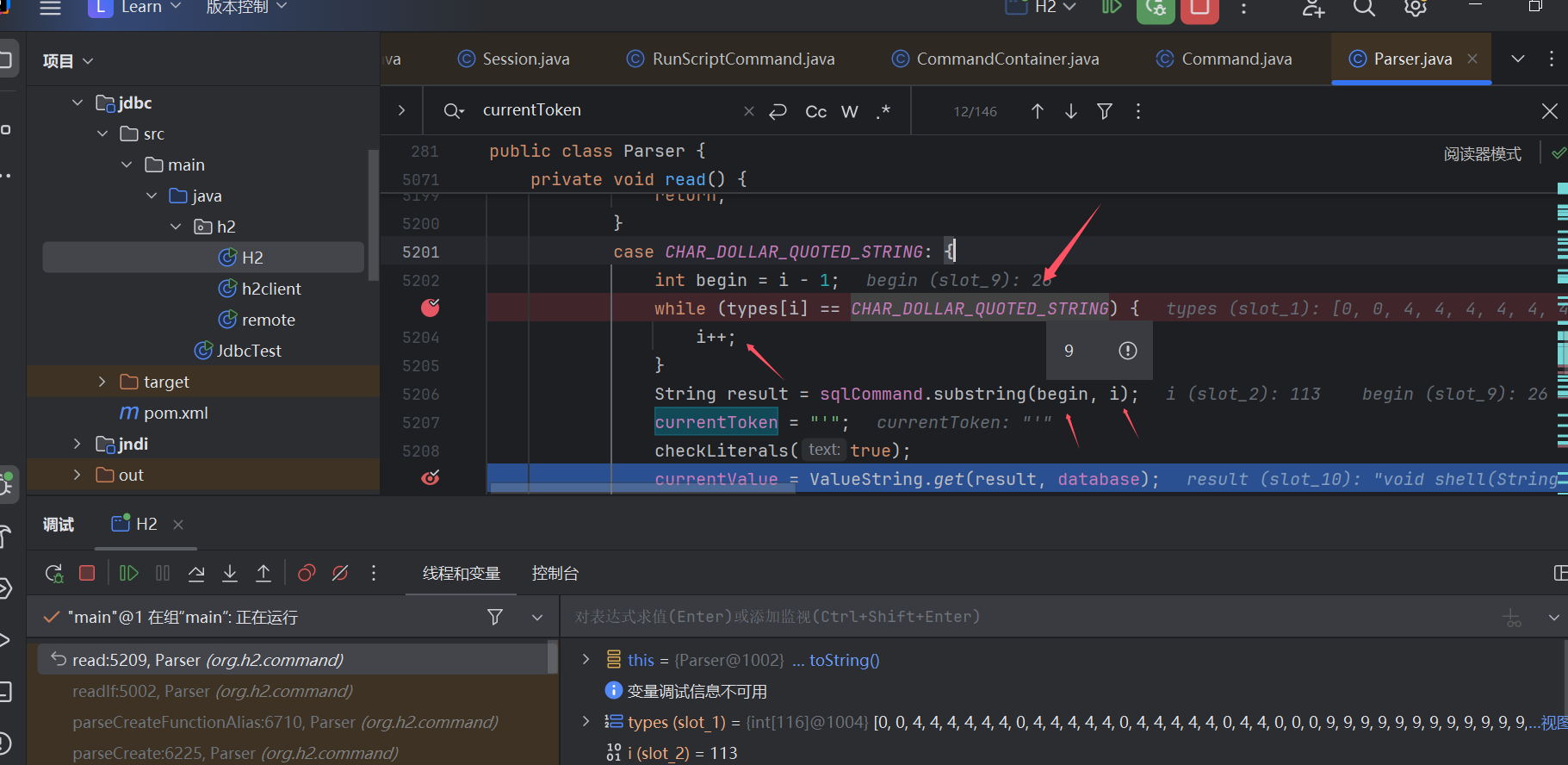The image size is (1568, 765).
Task: Switch to the Session.java tab
Action: point(513,59)
